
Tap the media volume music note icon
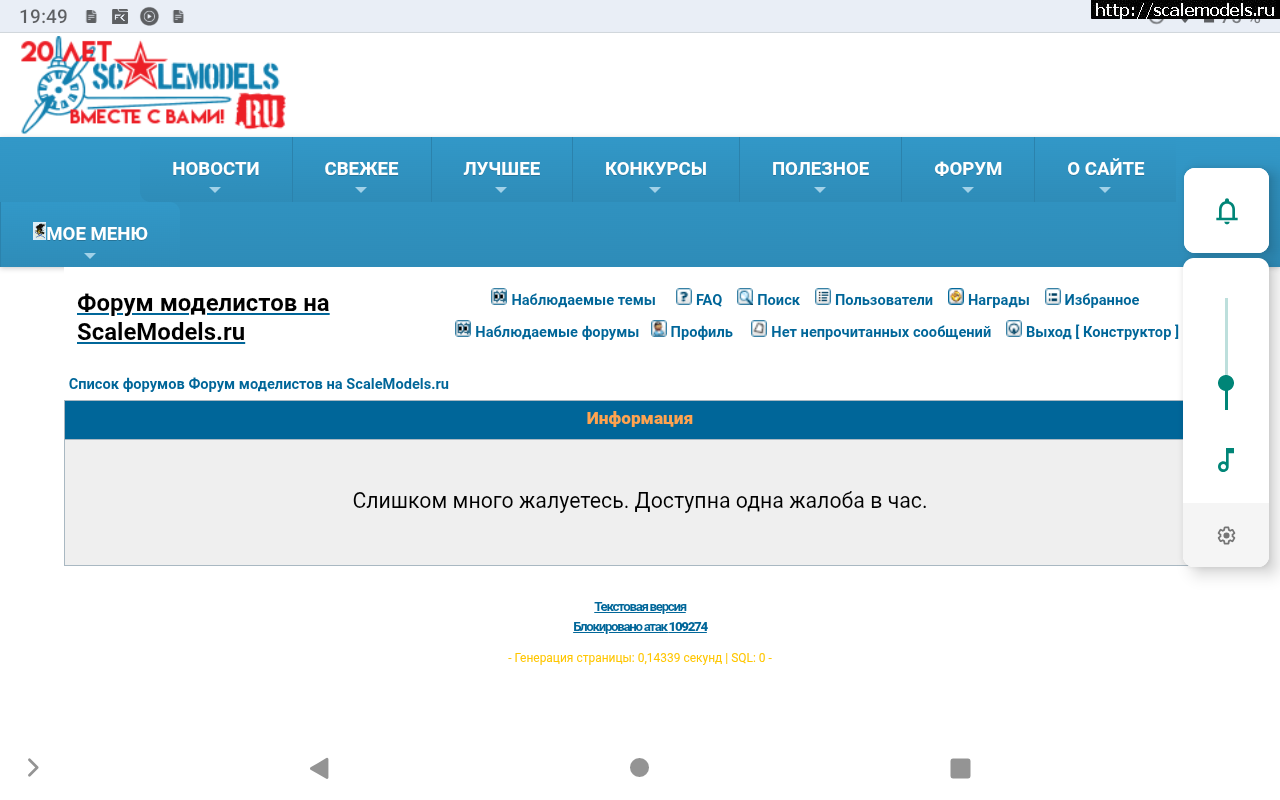click(1226, 460)
